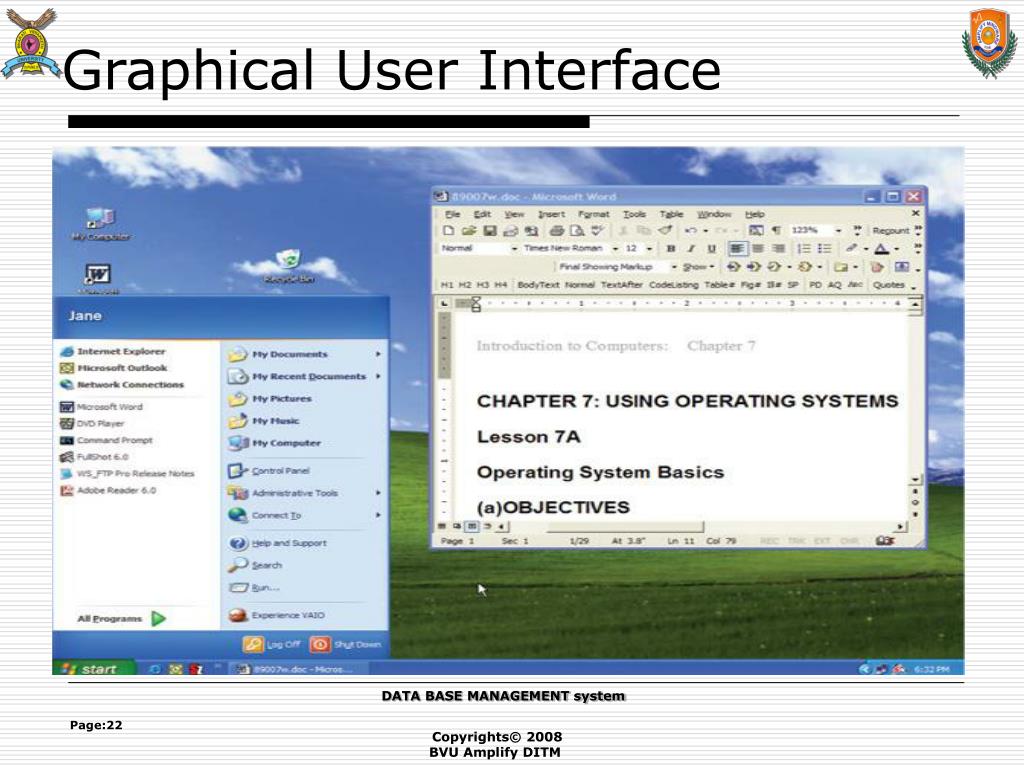Click the Undo arrow icon in Word
This screenshot has height=768, width=1024.
[x=691, y=231]
